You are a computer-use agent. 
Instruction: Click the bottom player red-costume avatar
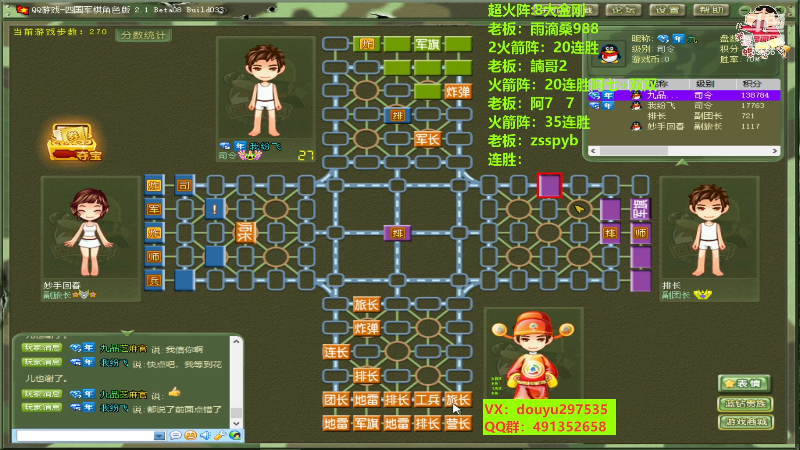pos(532,355)
